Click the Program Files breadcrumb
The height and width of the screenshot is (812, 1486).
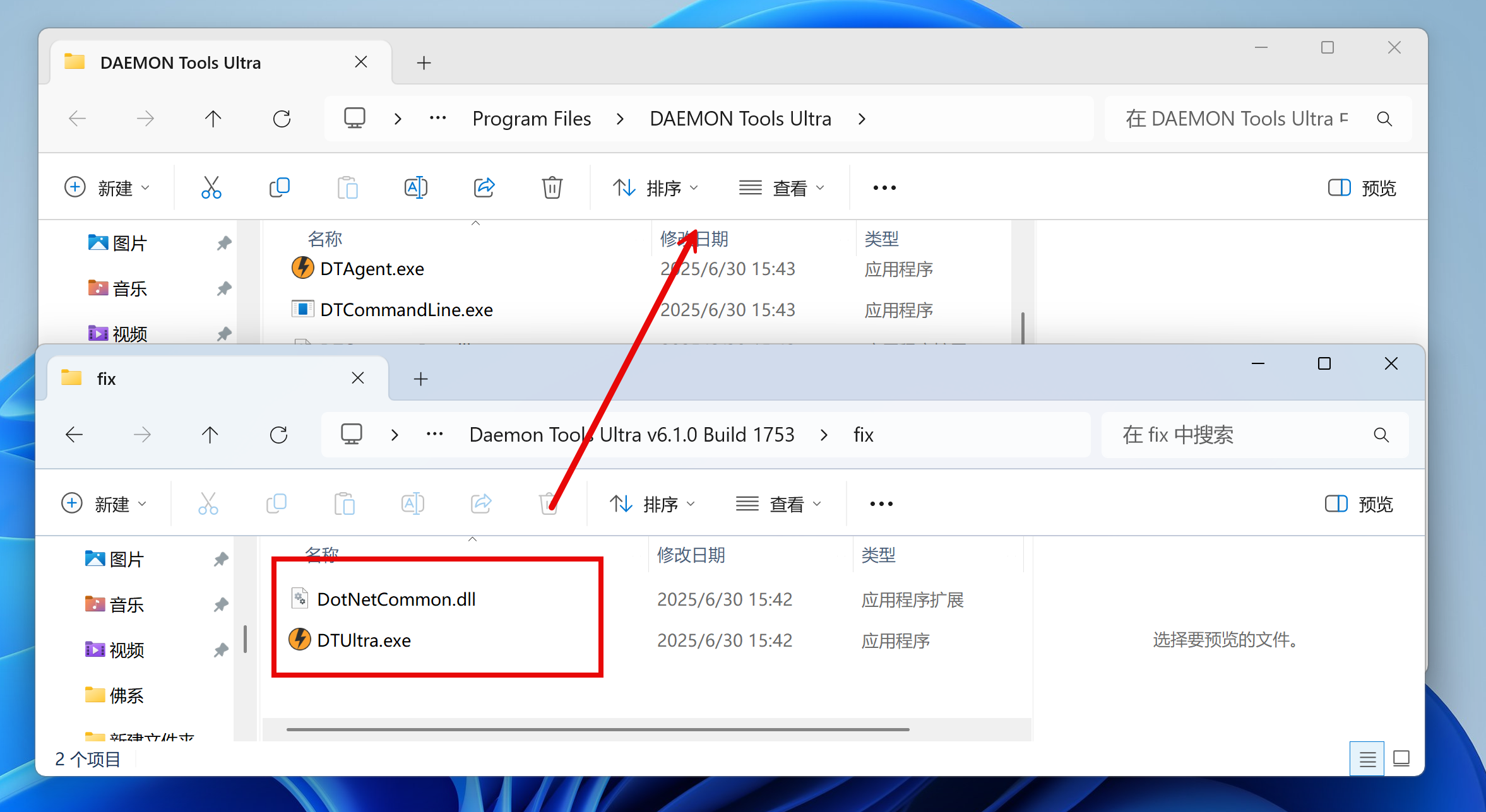pos(532,119)
